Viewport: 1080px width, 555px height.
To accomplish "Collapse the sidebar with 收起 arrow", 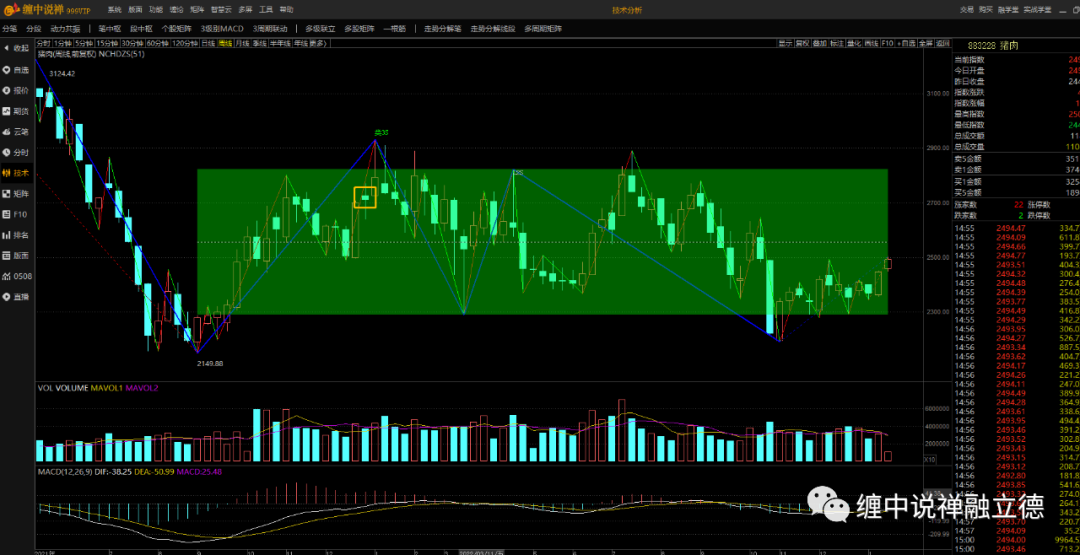I will [x=15, y=48].
